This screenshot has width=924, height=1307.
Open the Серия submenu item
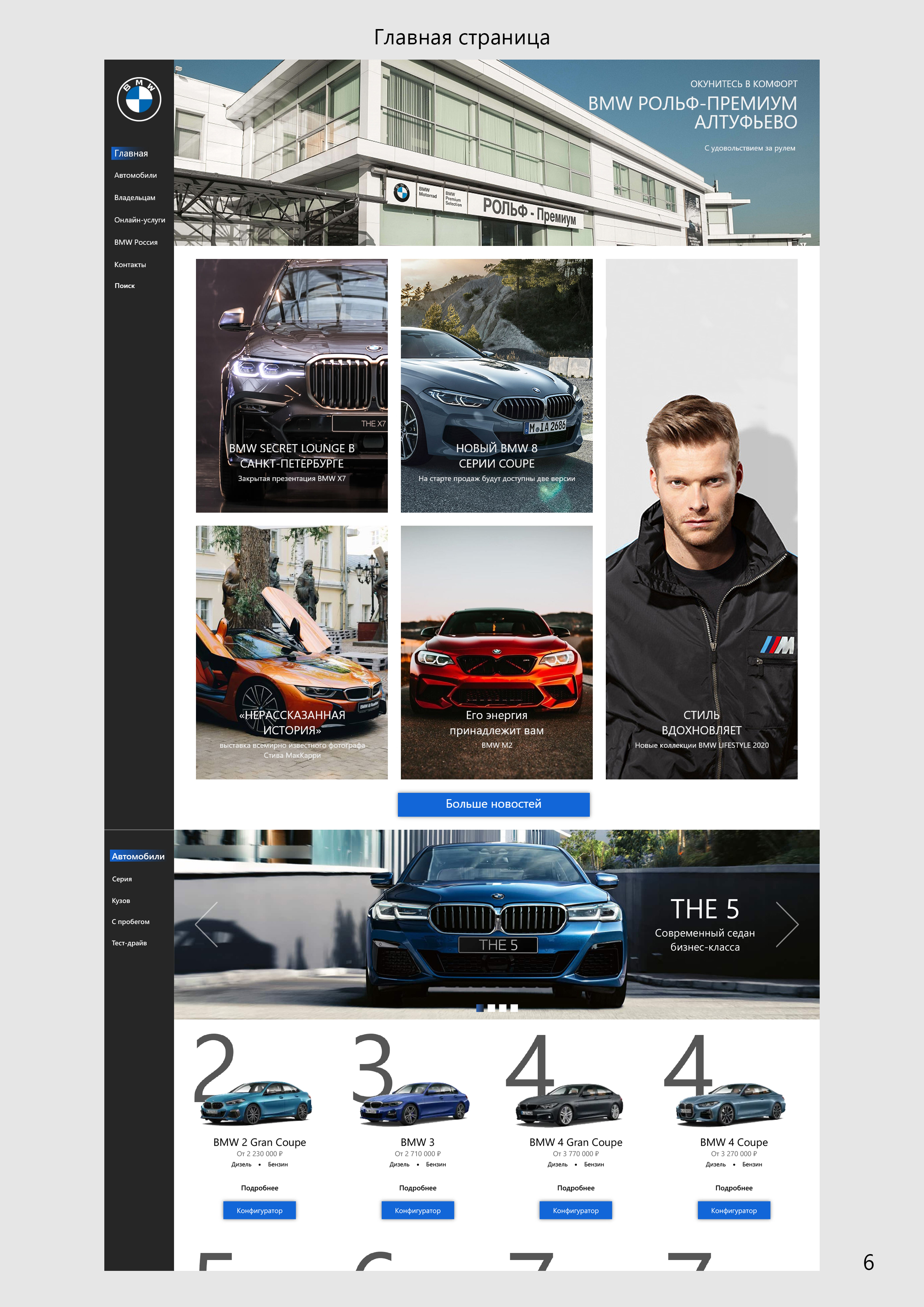122,879
